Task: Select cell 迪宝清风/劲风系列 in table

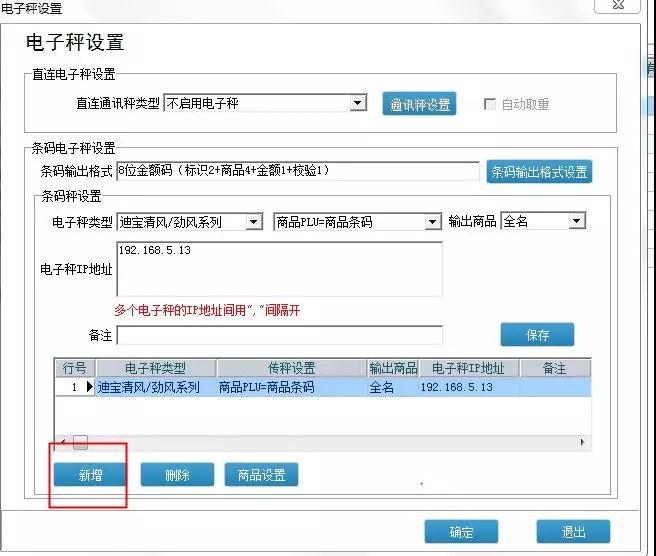Action: [156, 387]
